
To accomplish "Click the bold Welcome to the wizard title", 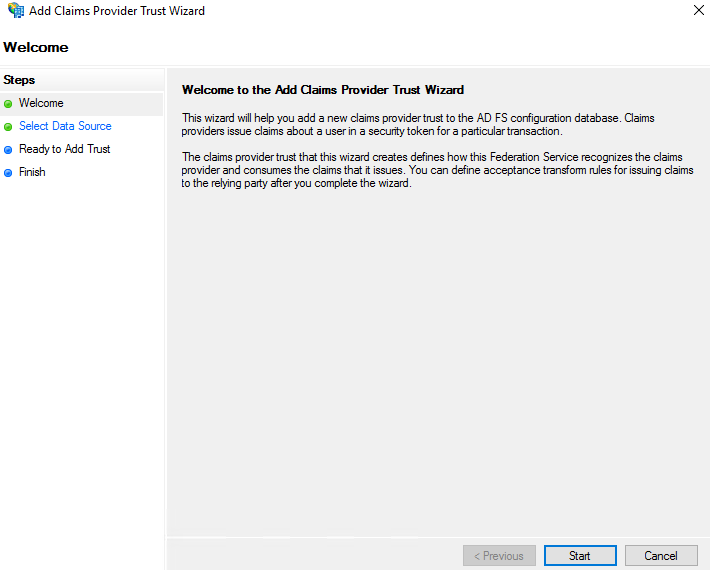I will [322, 90].
